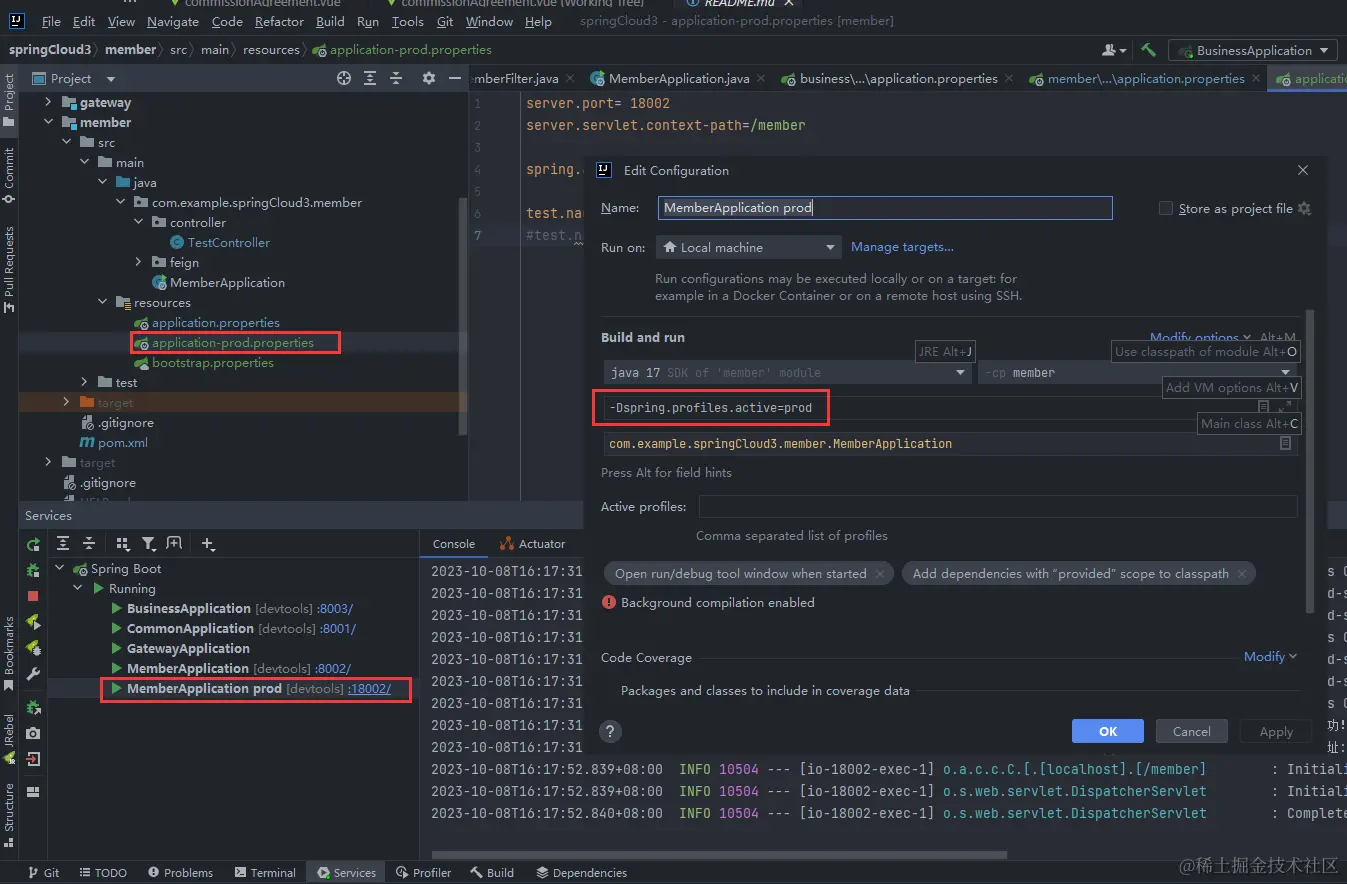This screenshot has width=1347, height=884.
Task: Open the Code Coverage Modify dropdown
Action: 1270,657
